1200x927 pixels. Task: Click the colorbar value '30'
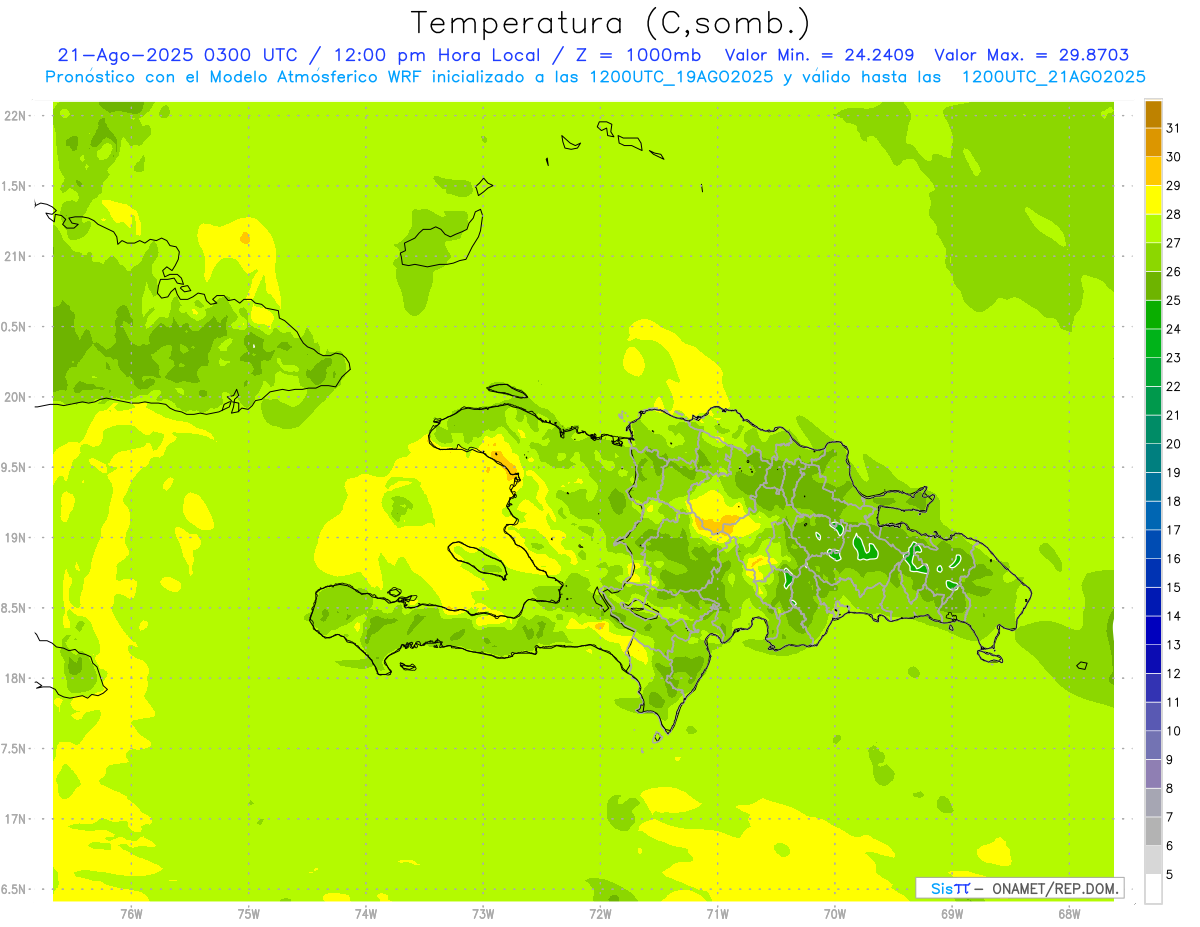point(1174,157)
